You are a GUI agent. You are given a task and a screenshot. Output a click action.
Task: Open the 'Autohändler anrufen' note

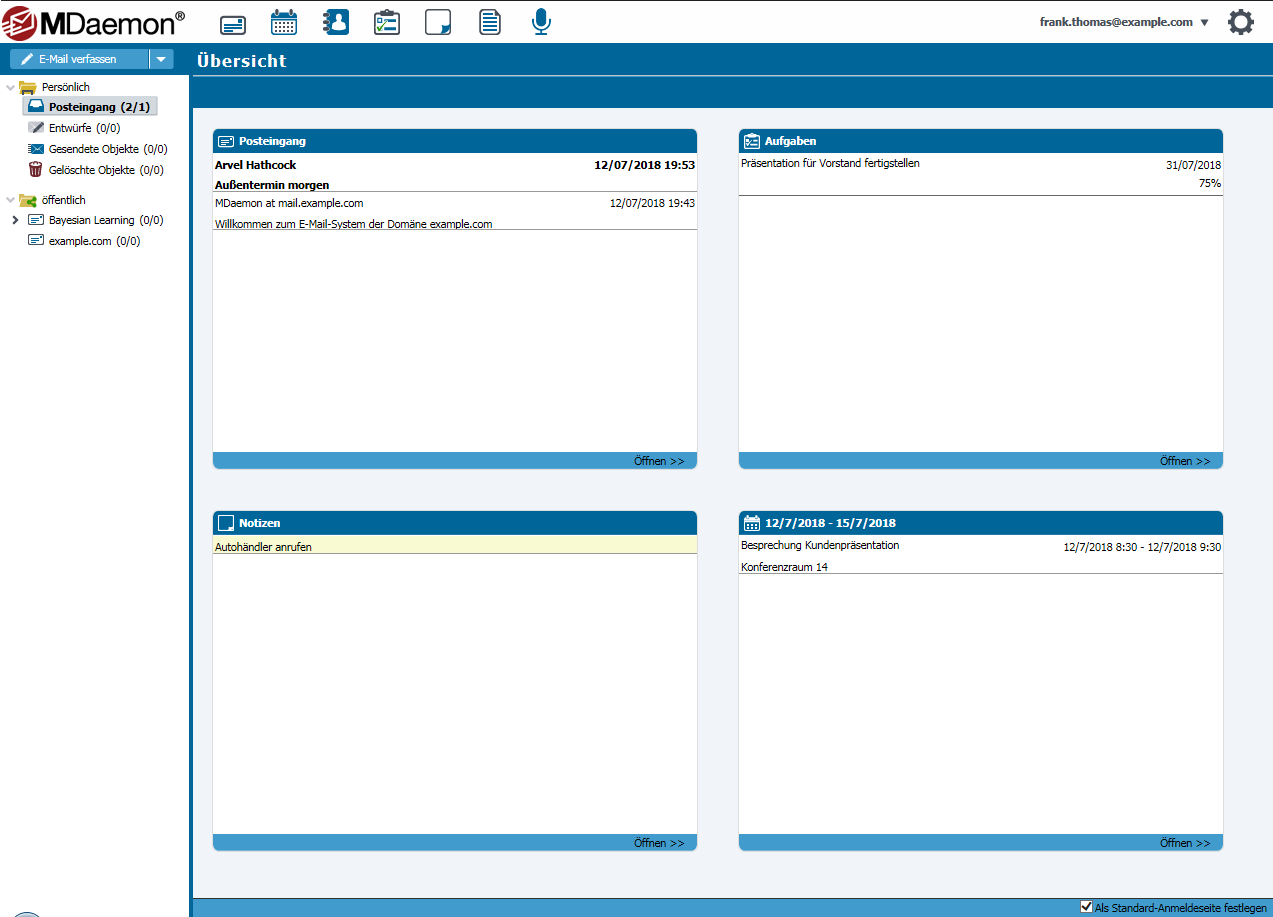click(x=263, y=547)
